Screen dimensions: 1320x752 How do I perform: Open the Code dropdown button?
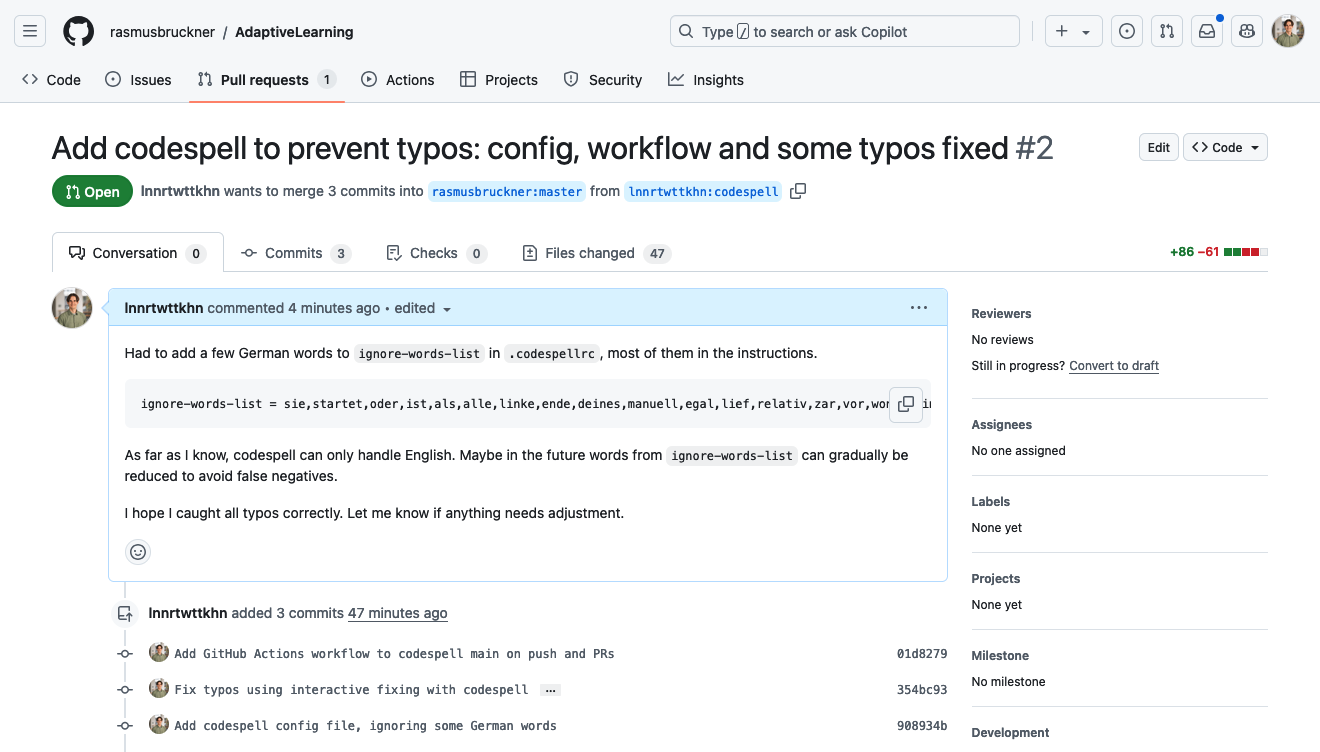(x=1225, y=147)
